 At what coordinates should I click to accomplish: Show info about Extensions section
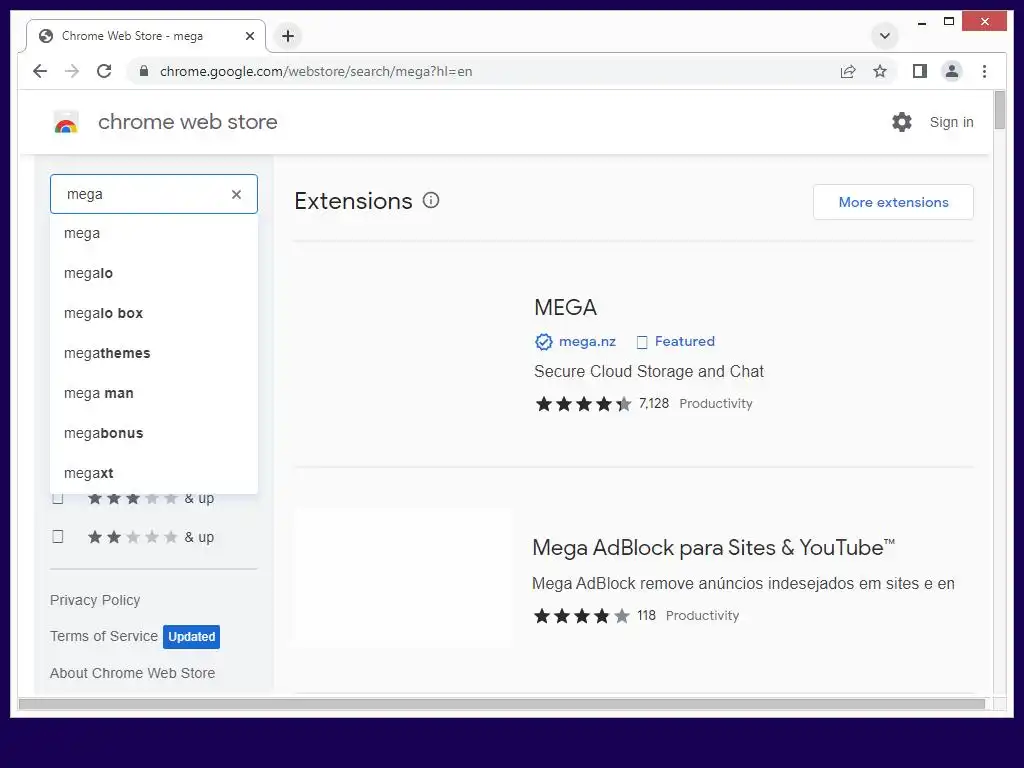click(x=431, y=200)
